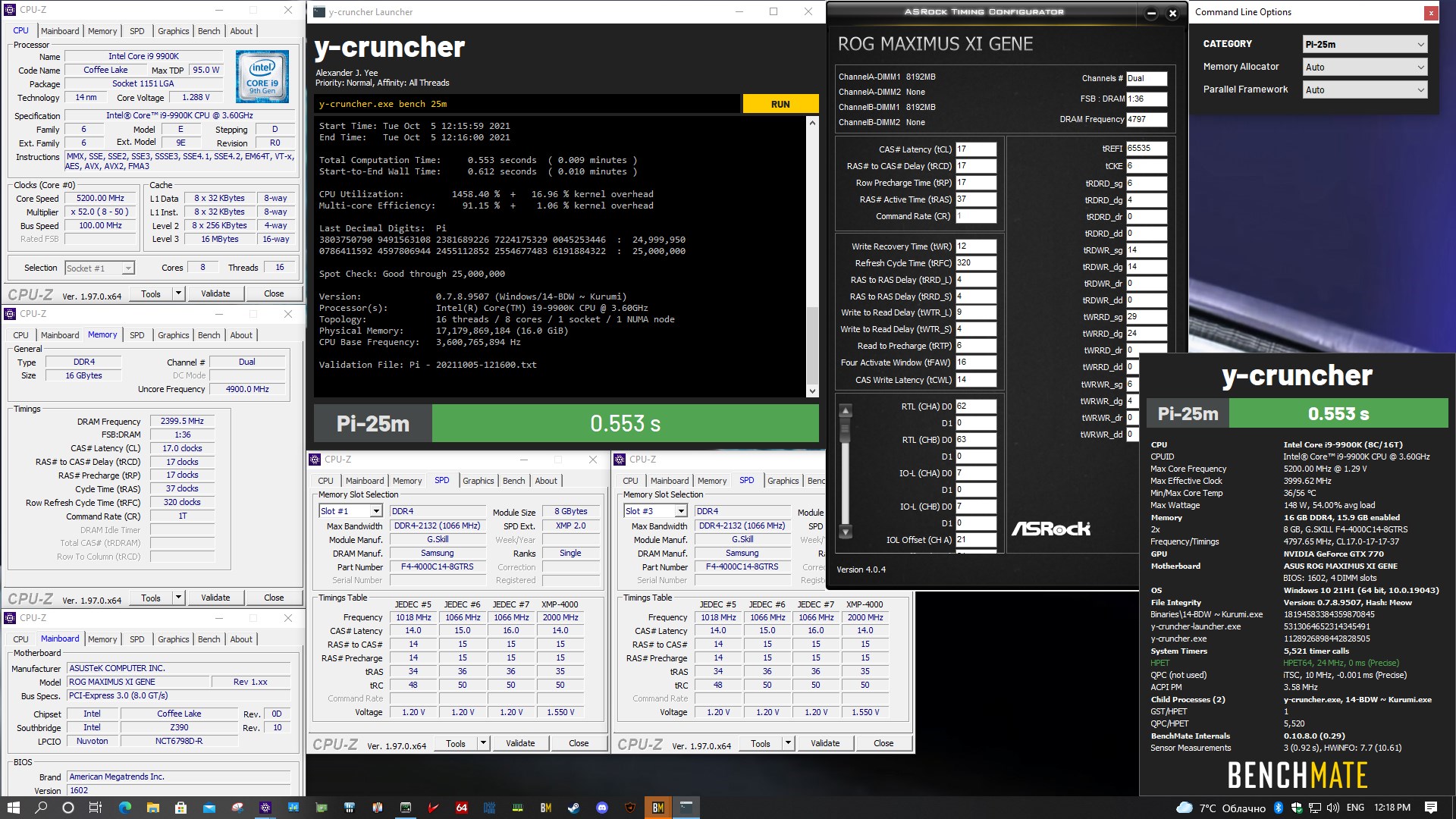Click ENG language indicator in tray
This screenshot has width=1456, height=819.
pos(1355,808)
